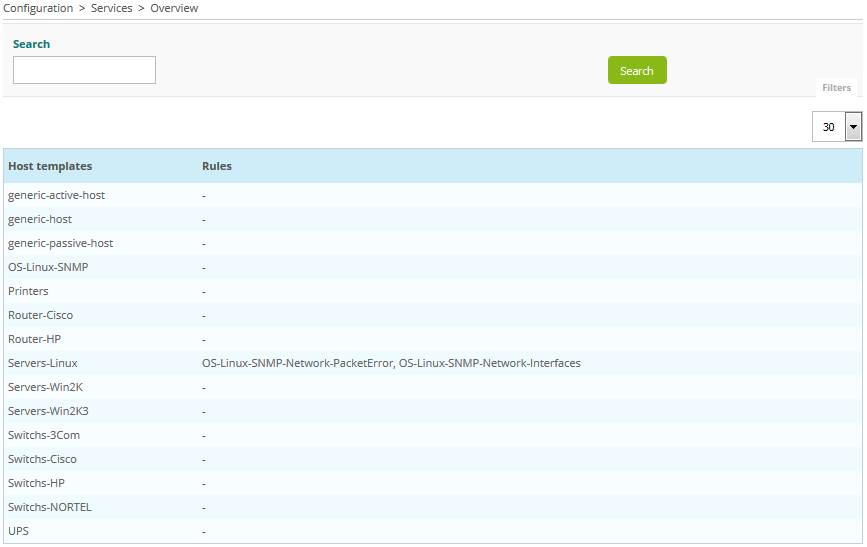Click the OS-Linux-SNMP host template
Screen dimensions: 867x547
coord(48,267)
